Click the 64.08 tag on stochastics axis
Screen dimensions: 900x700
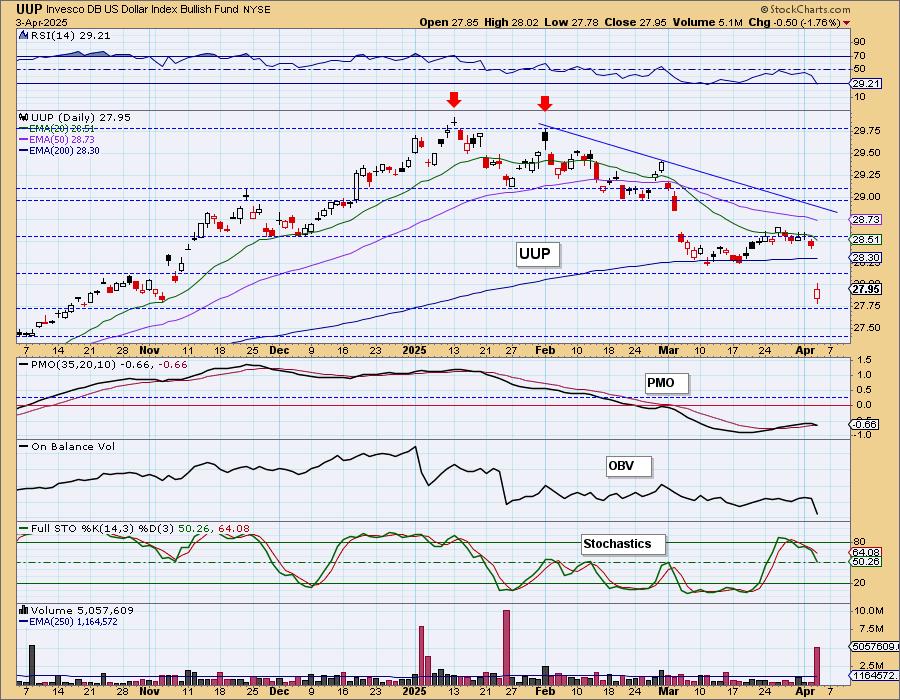[866, 553]
